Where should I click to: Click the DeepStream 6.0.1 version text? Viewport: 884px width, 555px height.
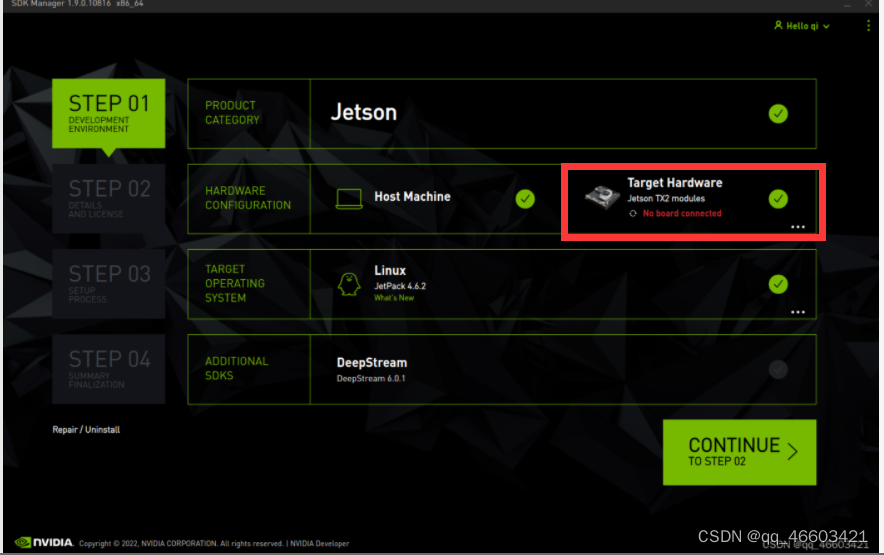(x=371, y=378)
